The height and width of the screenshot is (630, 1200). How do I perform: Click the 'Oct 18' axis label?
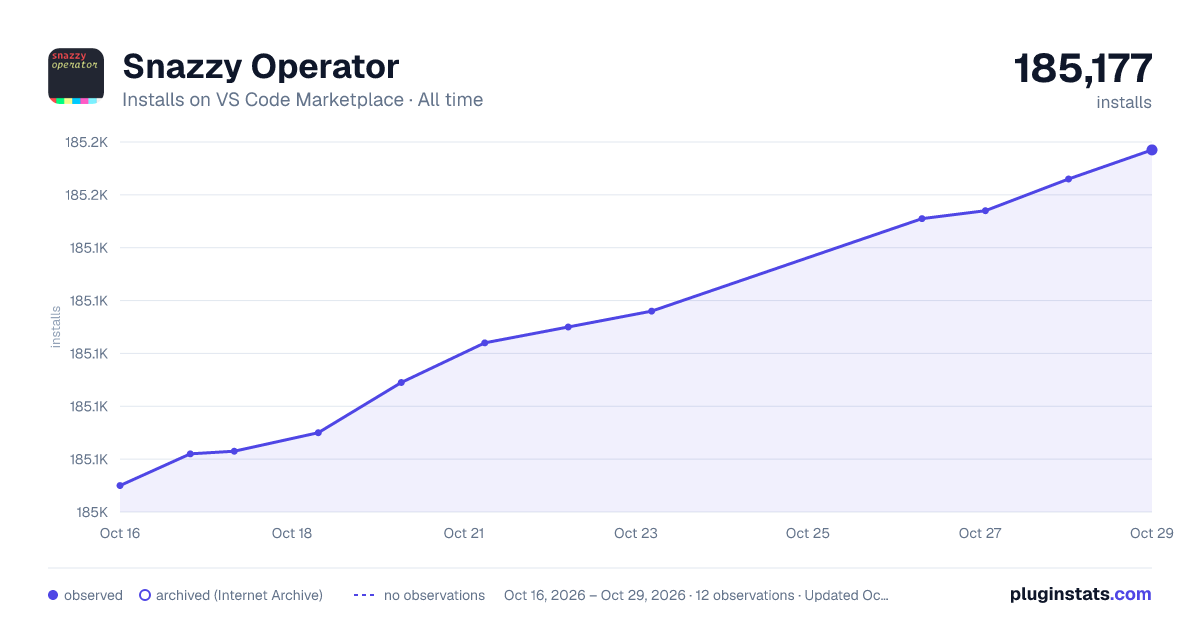[292, 533]
